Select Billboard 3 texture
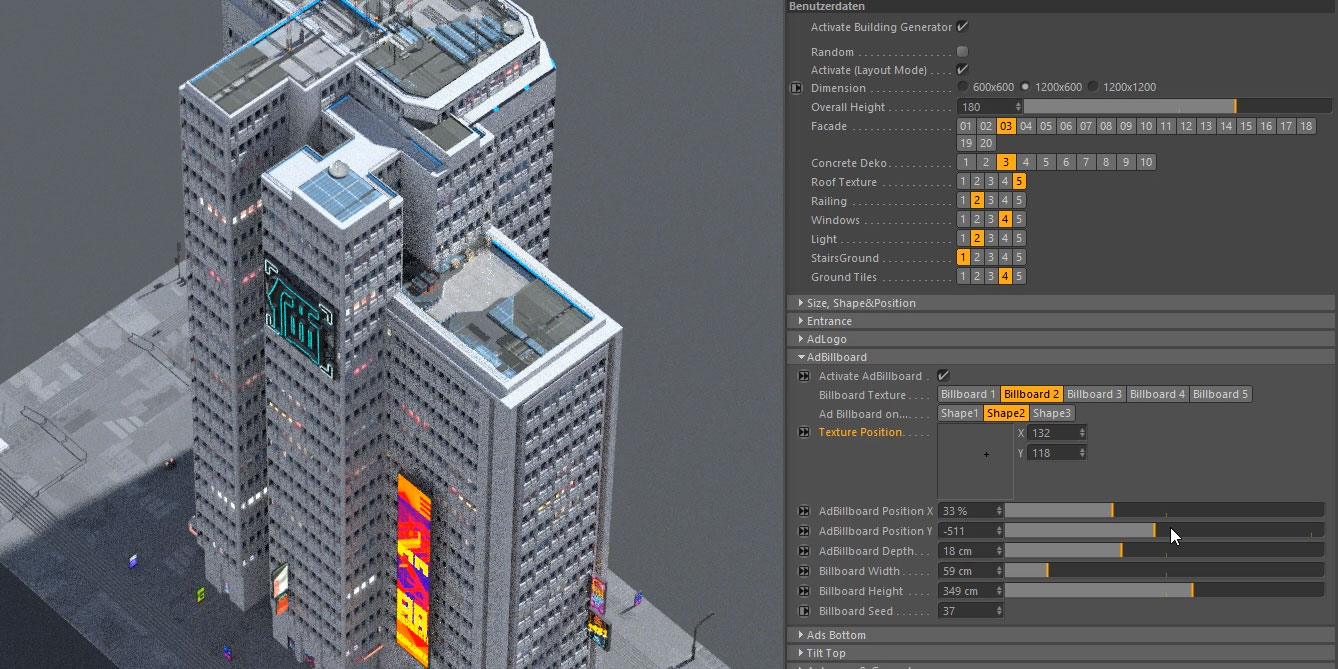Image resolution: width=1338 pixels, height=669 pixels. pos(1094,395)
